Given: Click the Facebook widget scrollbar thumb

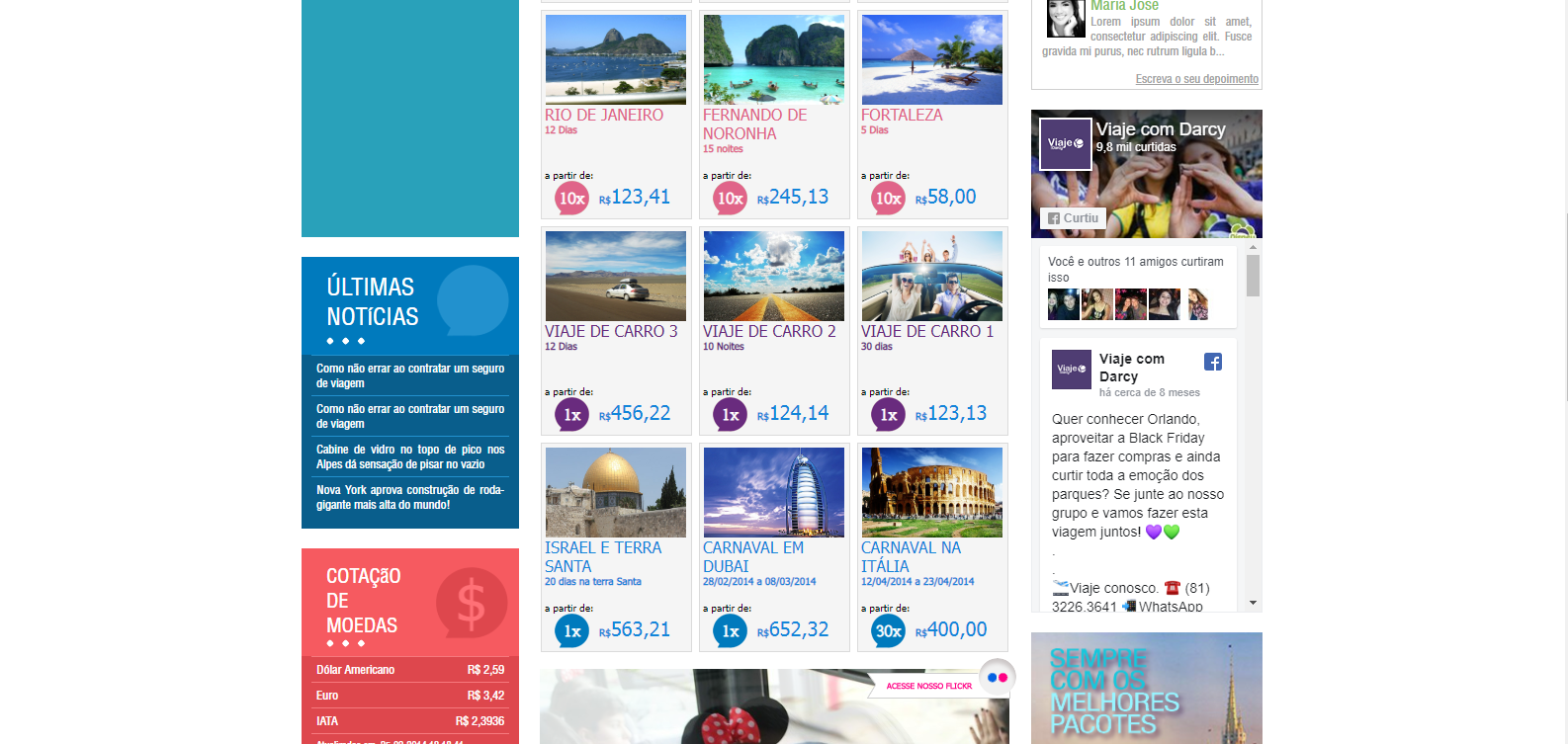Looking at the screenshot, I should click(1253, 276).
